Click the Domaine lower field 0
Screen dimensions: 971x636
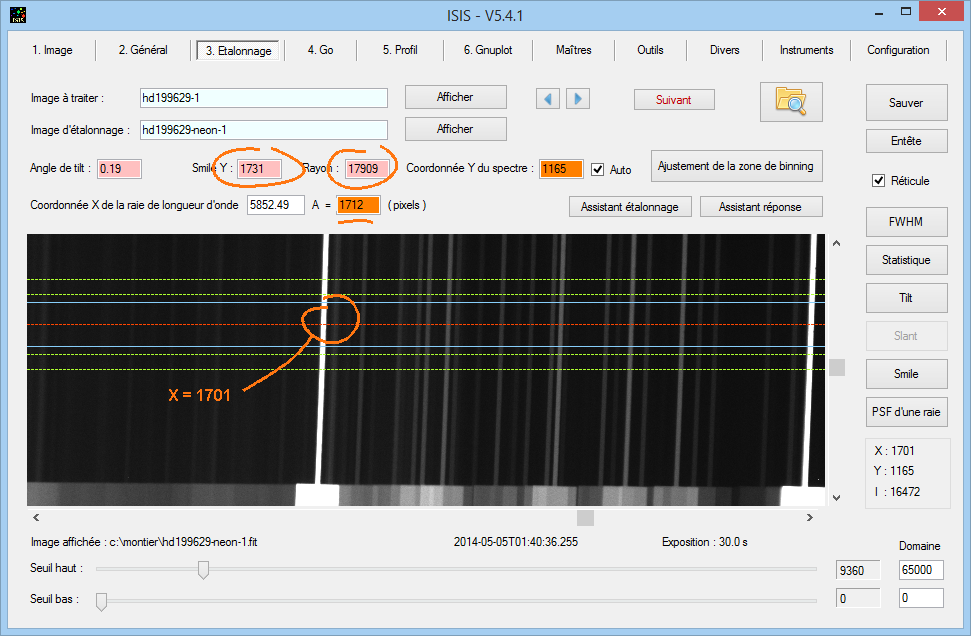coord(921,598)
